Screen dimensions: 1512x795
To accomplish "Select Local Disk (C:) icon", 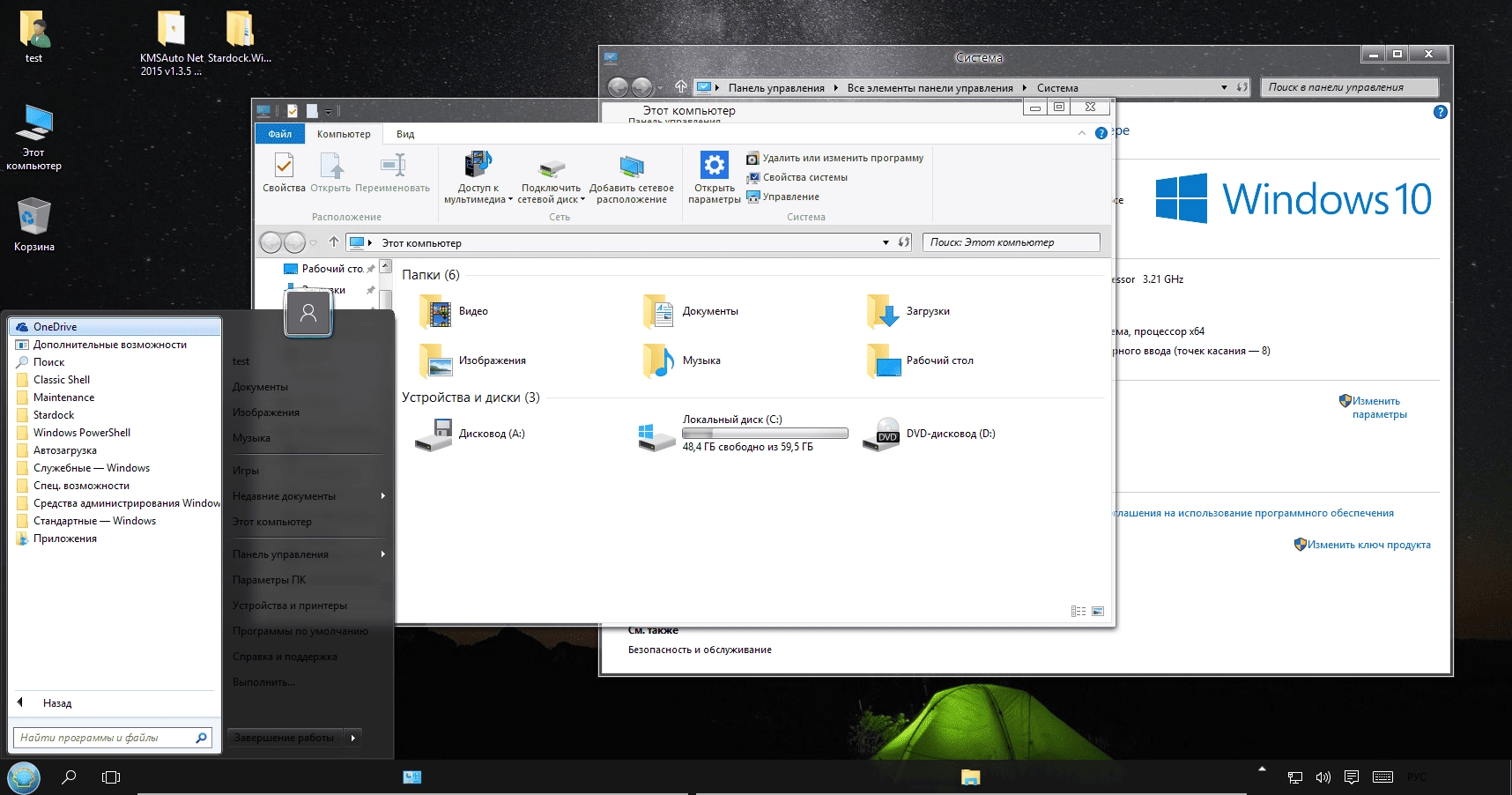I will (x=656, y=435).
